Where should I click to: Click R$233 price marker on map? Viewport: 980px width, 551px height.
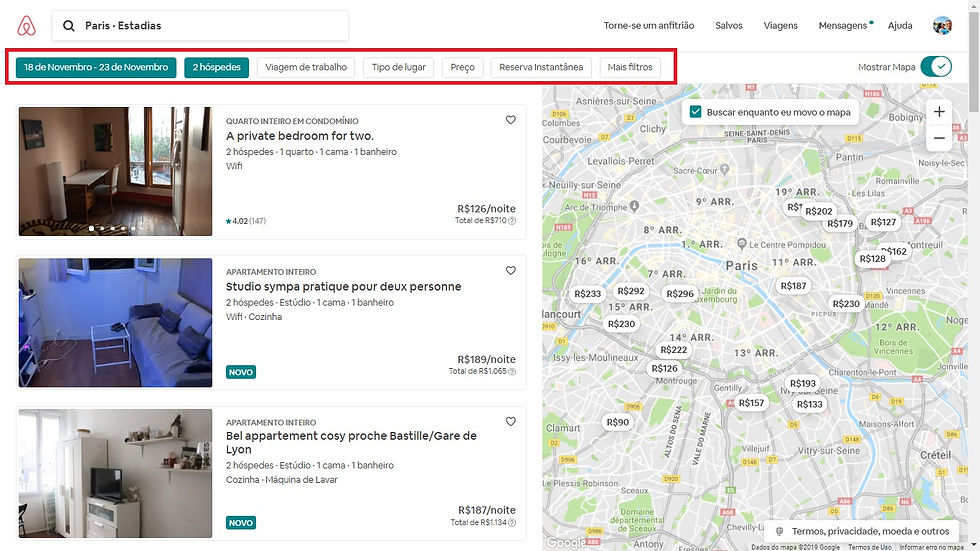[x=588, y=294]
